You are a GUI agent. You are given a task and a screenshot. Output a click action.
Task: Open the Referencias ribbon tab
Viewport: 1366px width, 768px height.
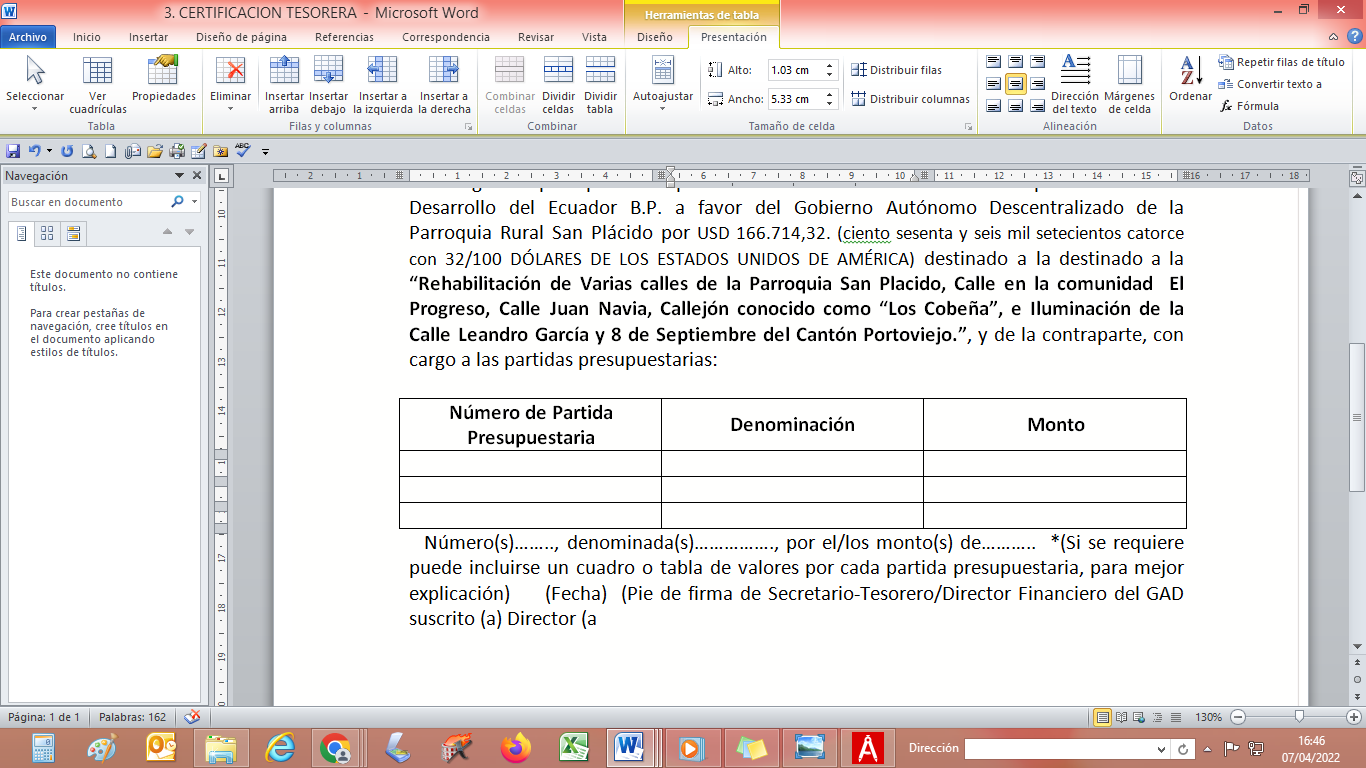[344, 37]
